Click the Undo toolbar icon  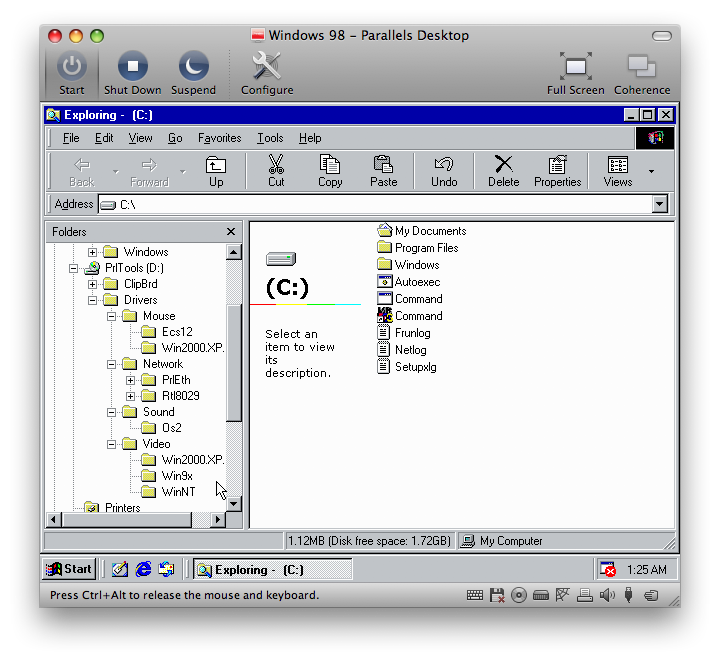point(444,164)
